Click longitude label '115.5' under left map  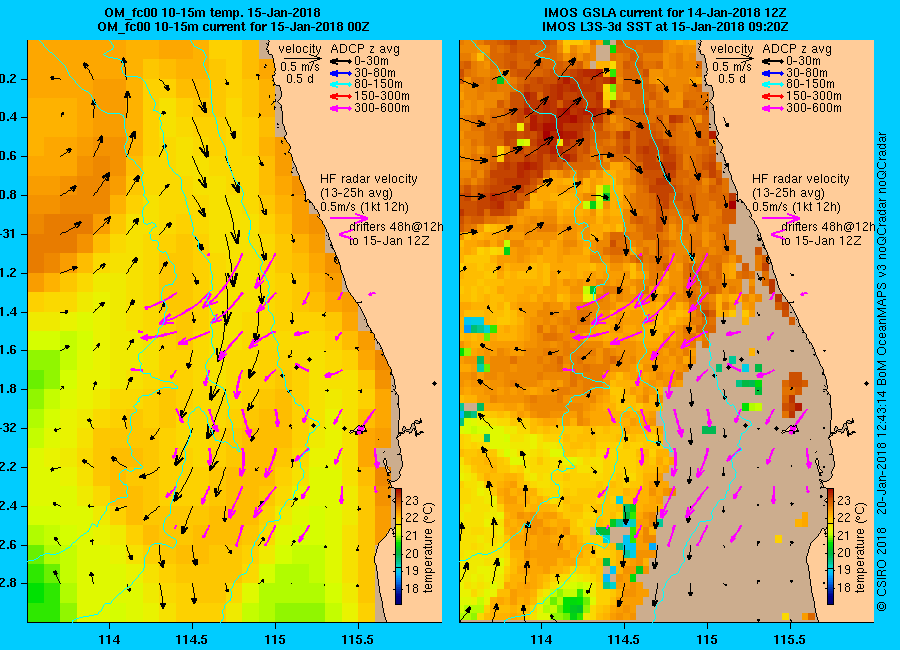[x=358, y=639]
